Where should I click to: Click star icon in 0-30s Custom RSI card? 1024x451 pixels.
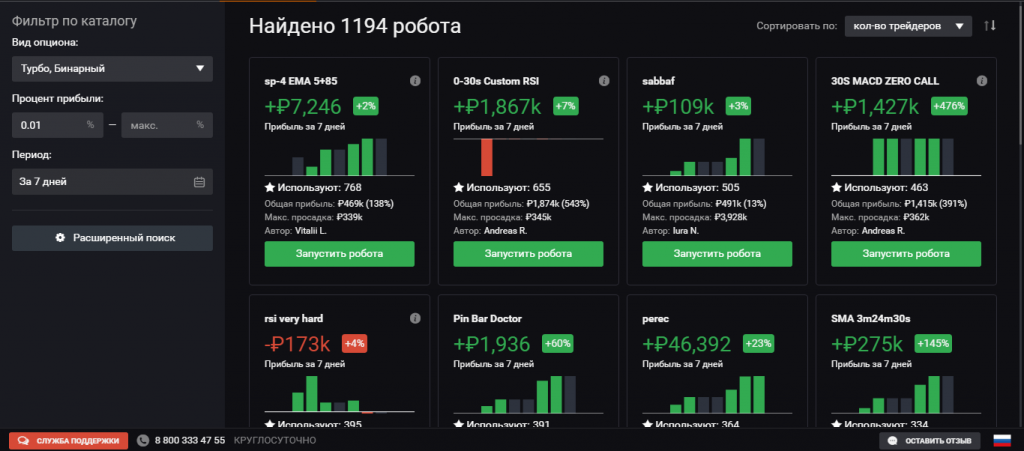click(458, 187)
